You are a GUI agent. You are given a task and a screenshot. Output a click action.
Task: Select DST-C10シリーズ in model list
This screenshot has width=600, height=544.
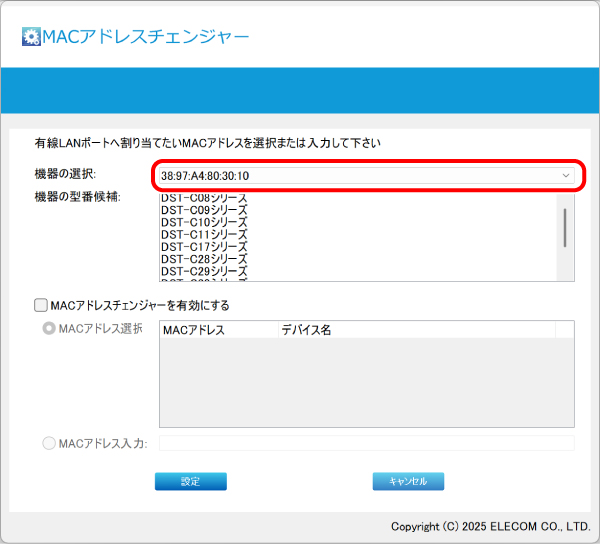204,222
